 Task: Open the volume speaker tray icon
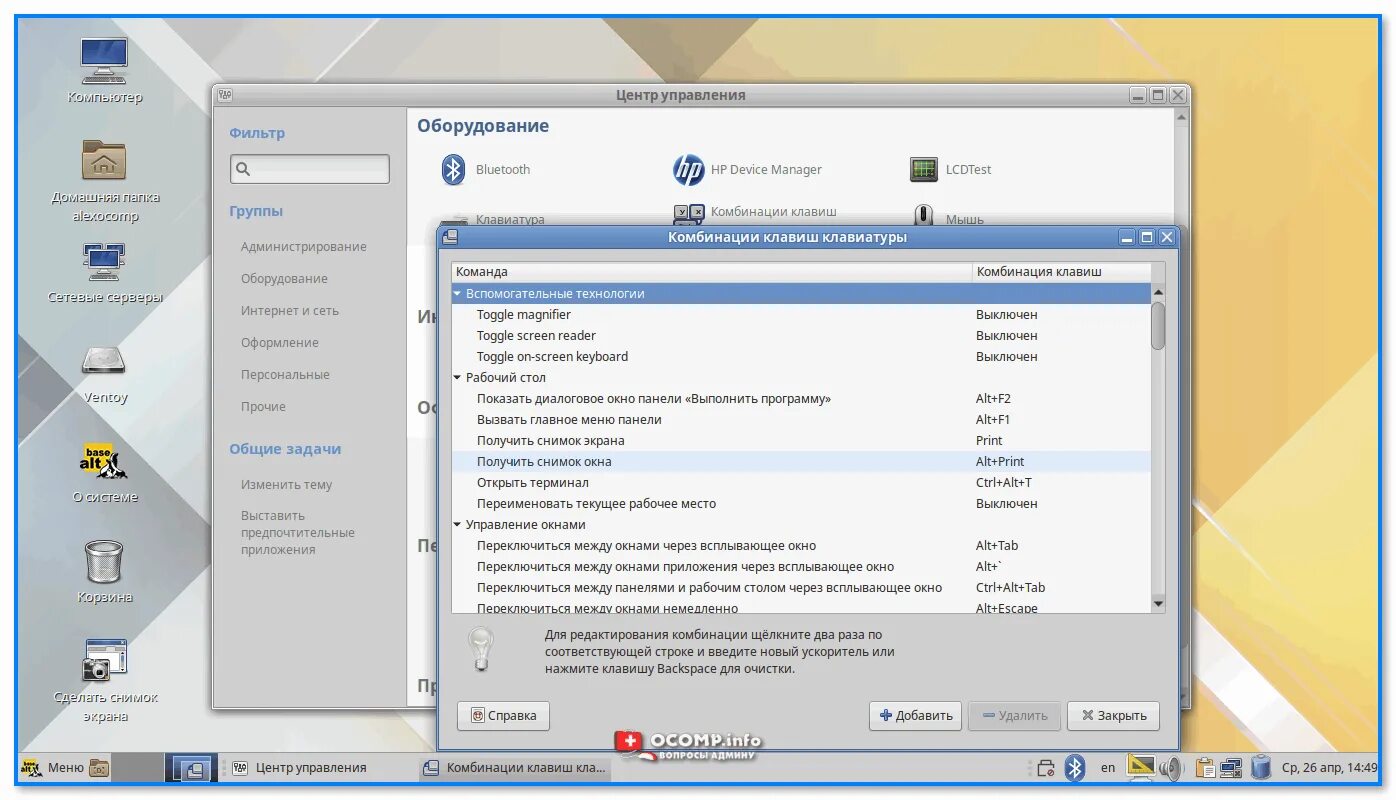[x=1170, y=768]
